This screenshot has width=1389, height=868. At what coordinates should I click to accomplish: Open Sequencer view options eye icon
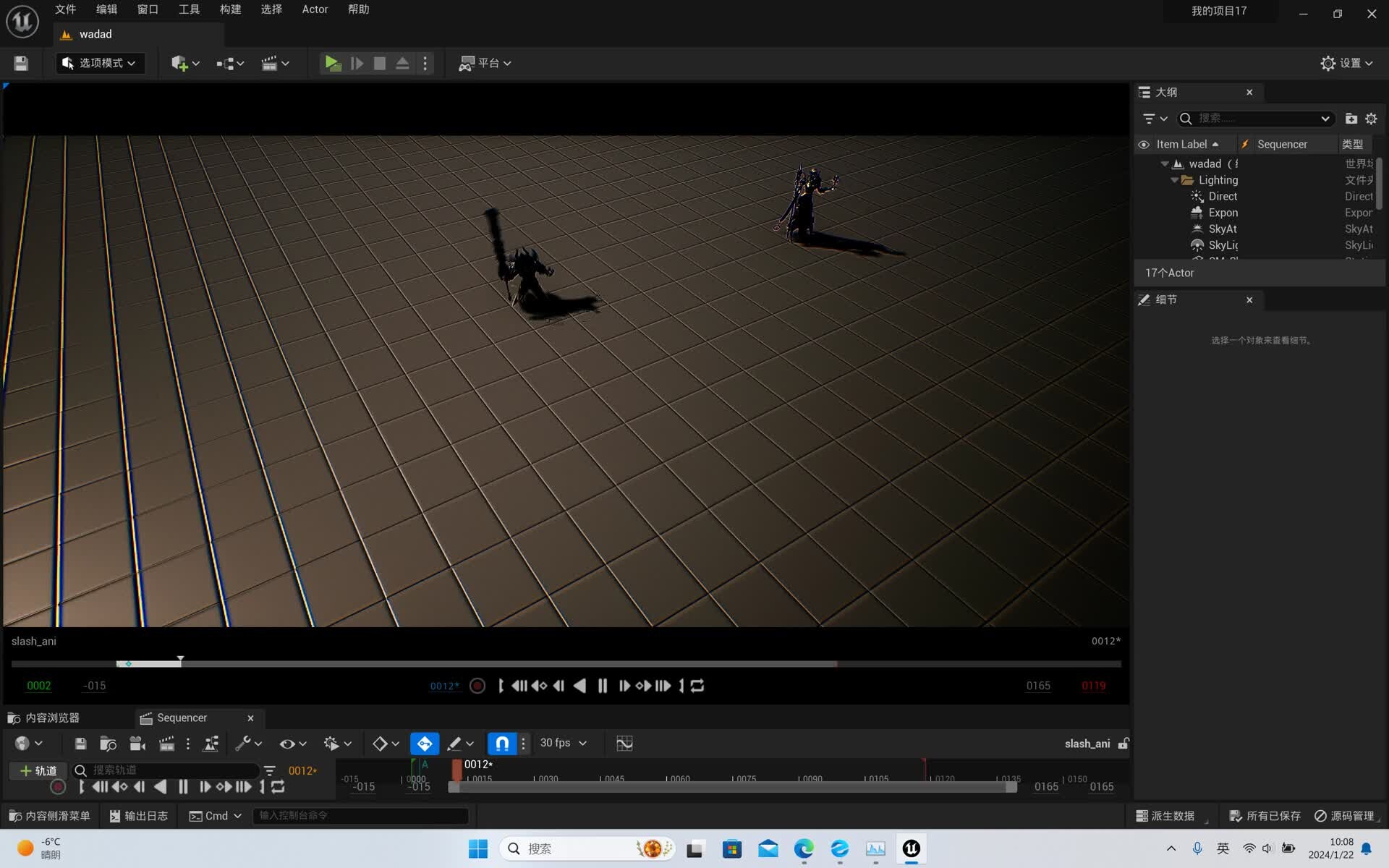[x=289, y=743]
